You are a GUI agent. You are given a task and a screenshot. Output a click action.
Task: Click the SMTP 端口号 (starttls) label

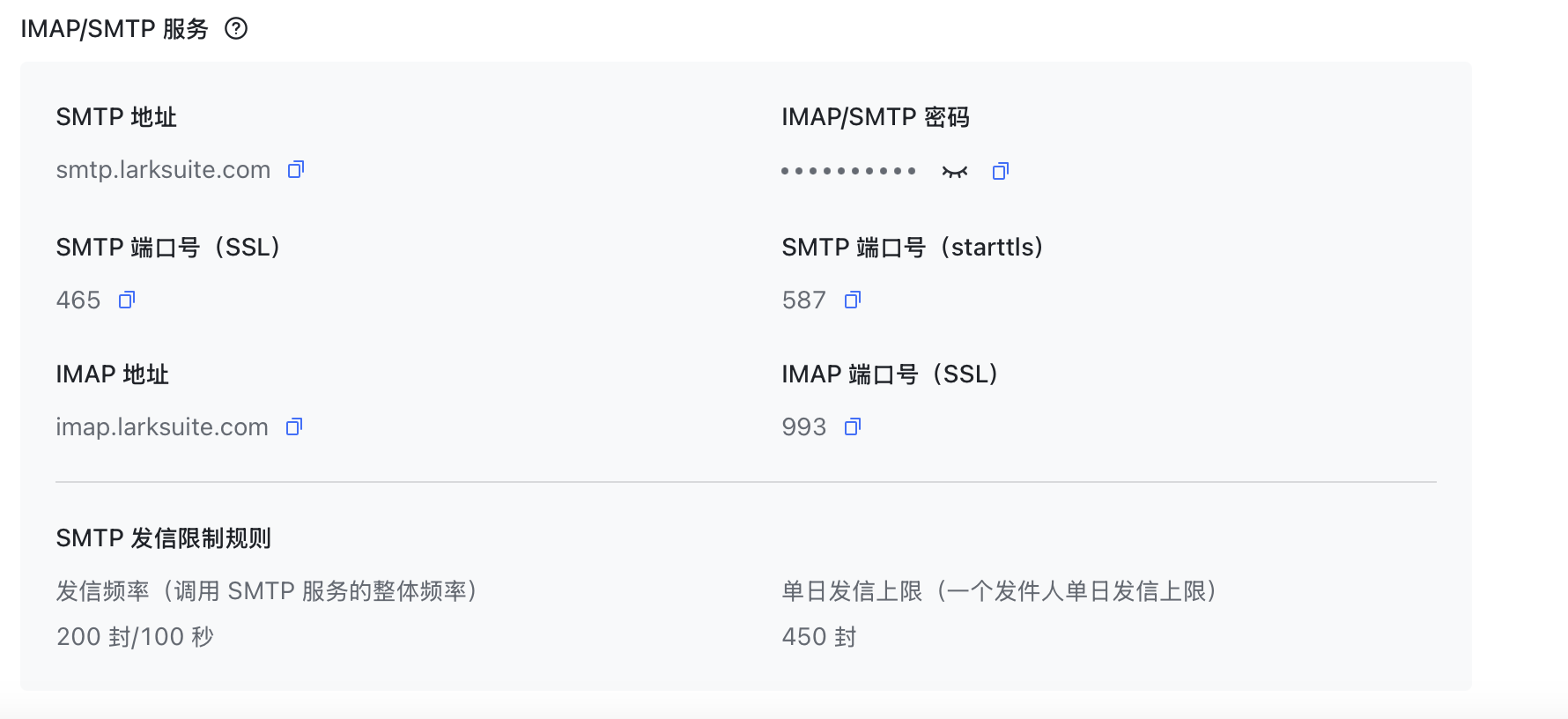913,248
